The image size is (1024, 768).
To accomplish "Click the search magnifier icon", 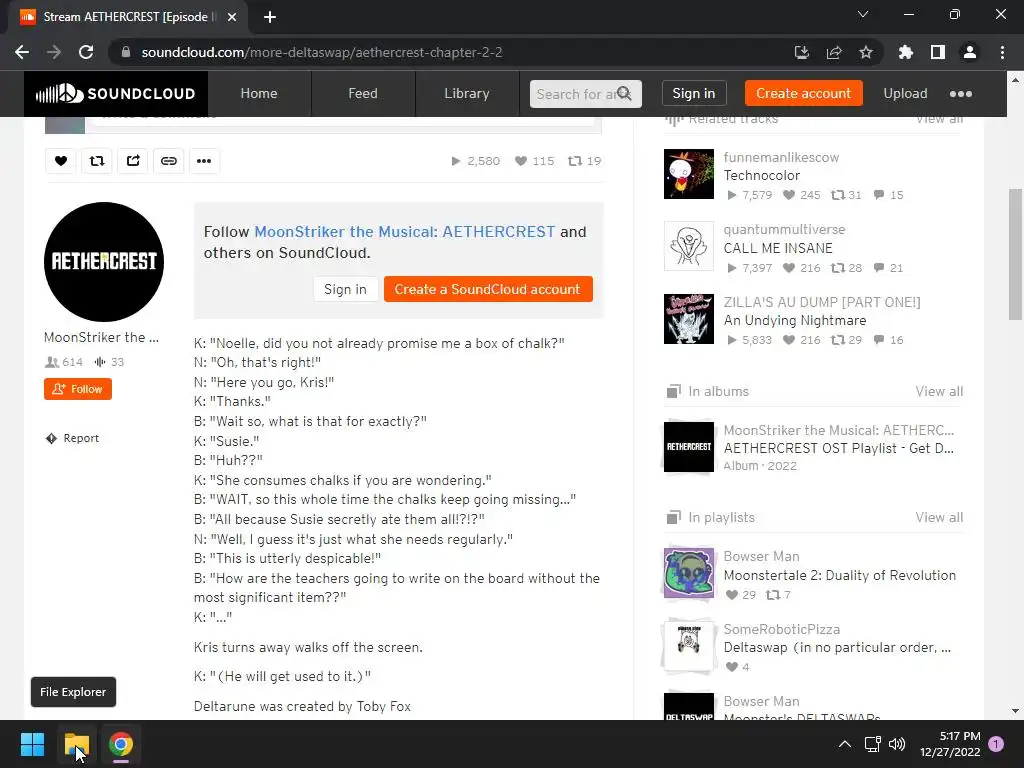I will [624, 93].
